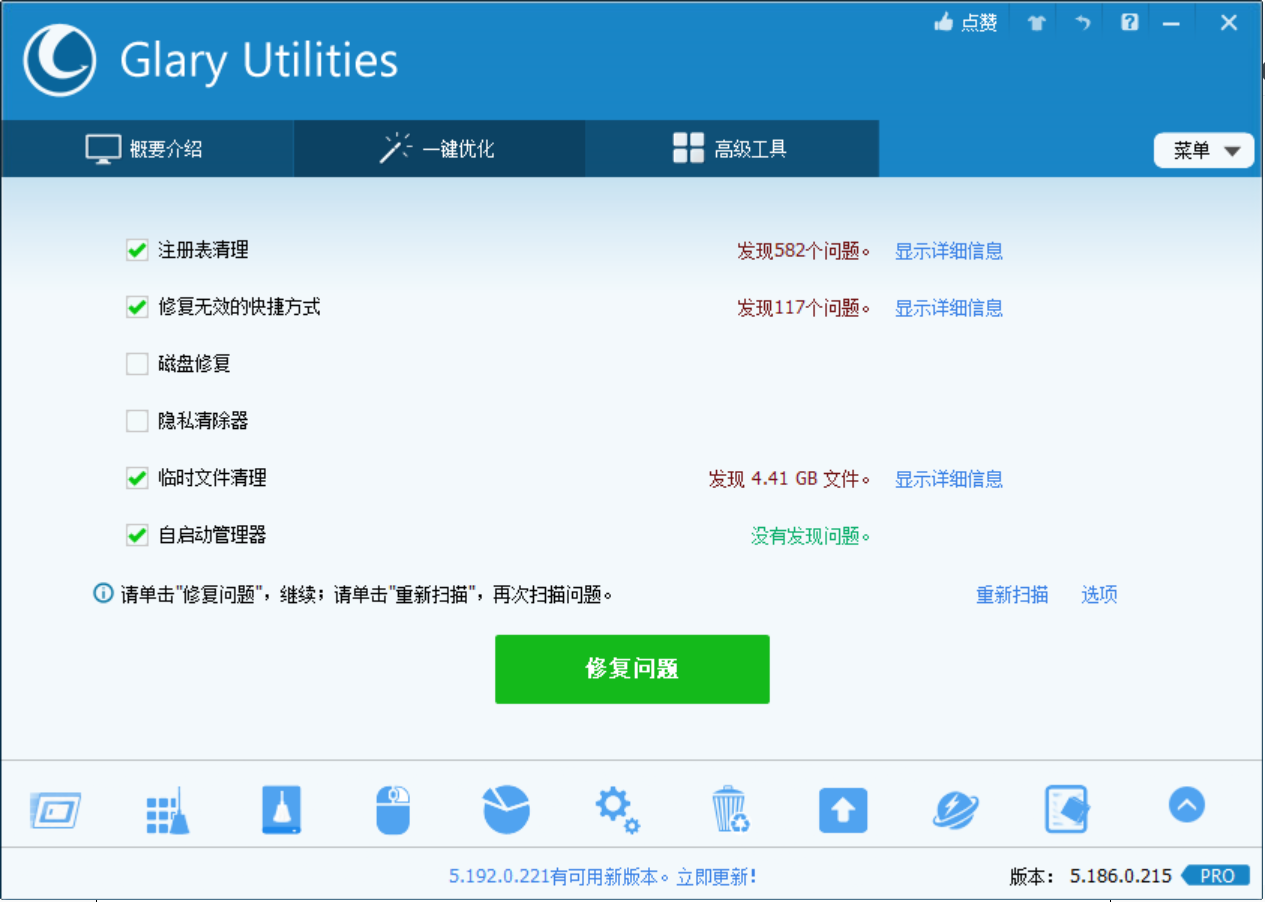Screen dimensions: 1265x902
Task: Open the 选项 link
Action: click(1099, 595)
